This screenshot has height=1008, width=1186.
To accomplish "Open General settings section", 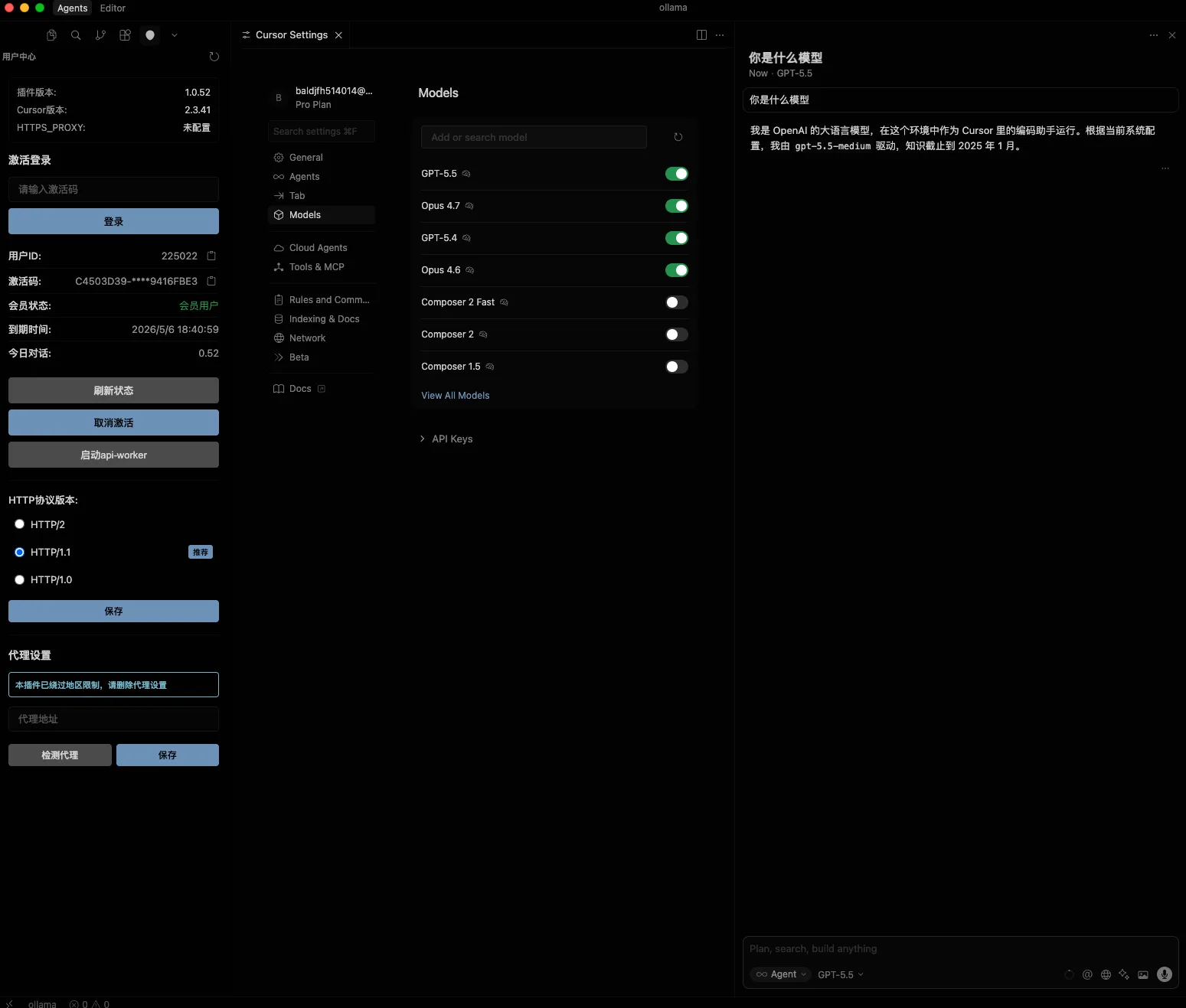I will pyautogui.click(x=322, y=158).
